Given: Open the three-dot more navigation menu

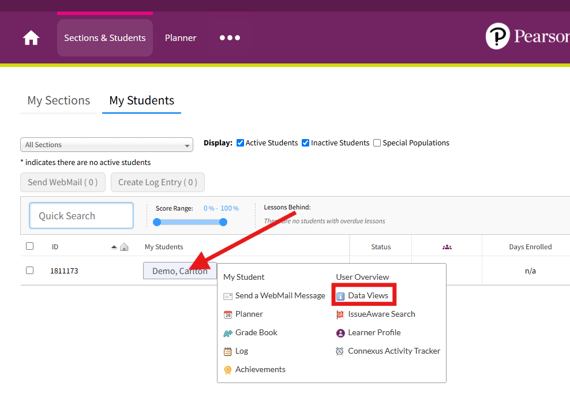Looking at the screenshot, I should 230,38.
